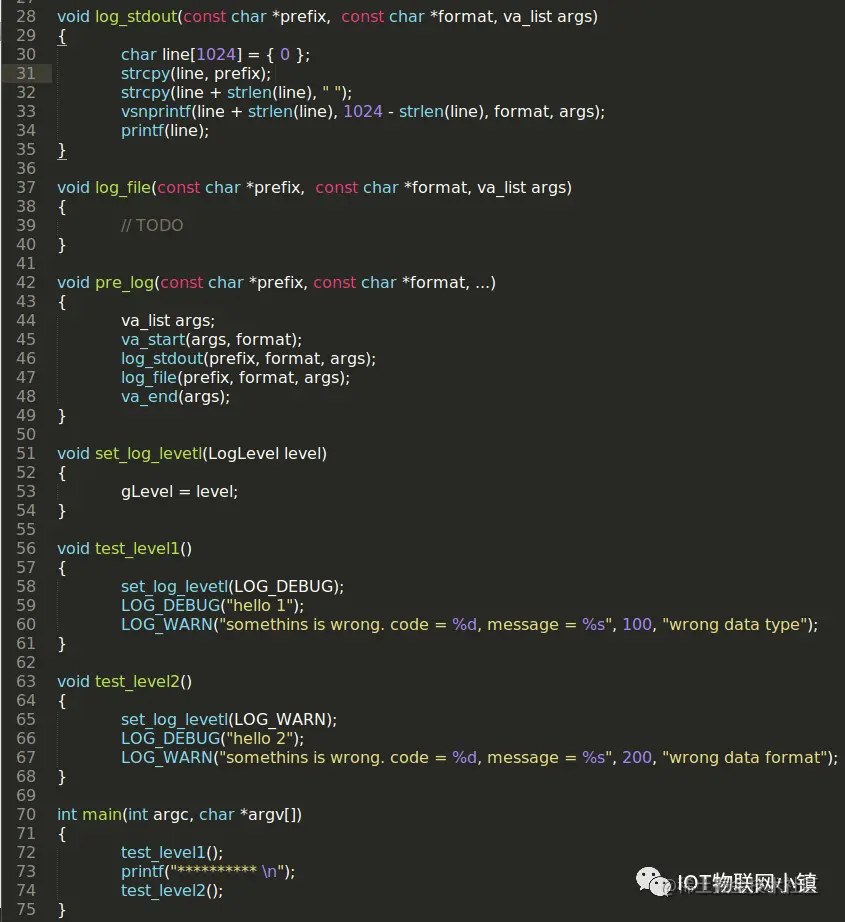845x922 pixels.
Task: Click the '// TODO' comment
Action: (x=152, y=226)
